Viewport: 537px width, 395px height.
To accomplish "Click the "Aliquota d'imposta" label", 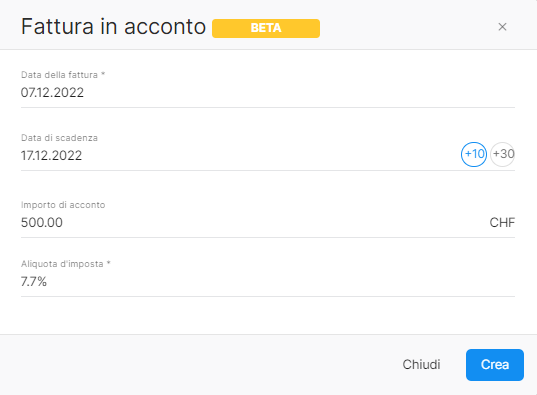I will 62,264.
